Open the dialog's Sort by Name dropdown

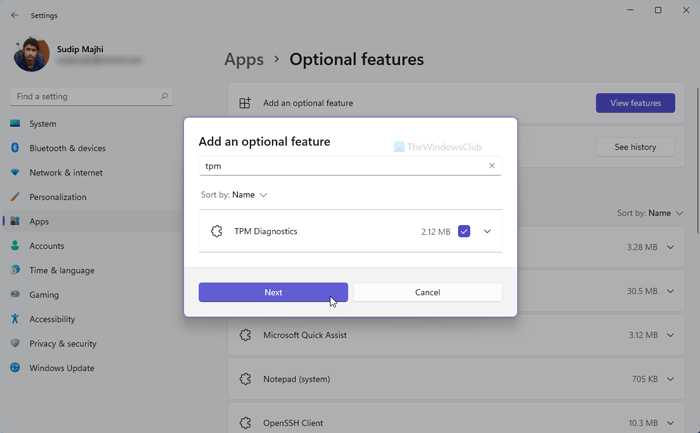[234, 195]
